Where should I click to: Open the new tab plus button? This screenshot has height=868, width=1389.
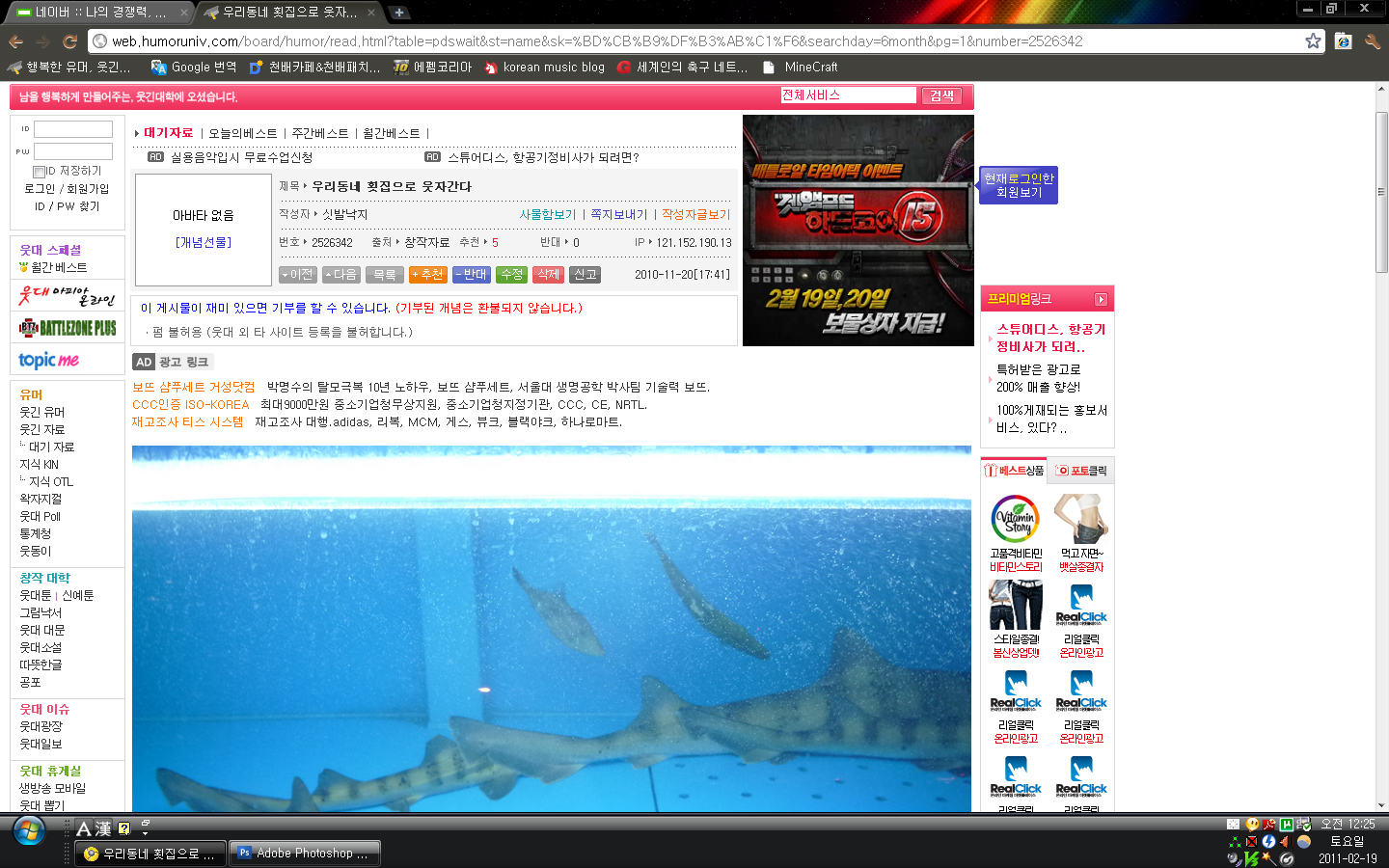point(398,13)
